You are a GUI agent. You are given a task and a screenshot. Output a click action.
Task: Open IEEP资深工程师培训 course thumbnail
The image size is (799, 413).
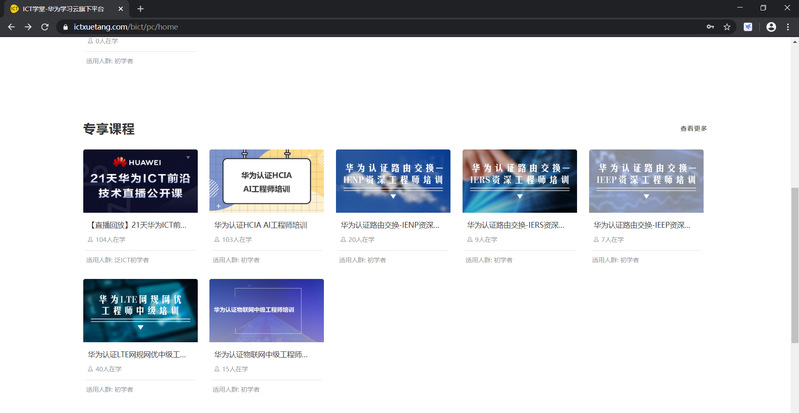[x=646, y=181]
